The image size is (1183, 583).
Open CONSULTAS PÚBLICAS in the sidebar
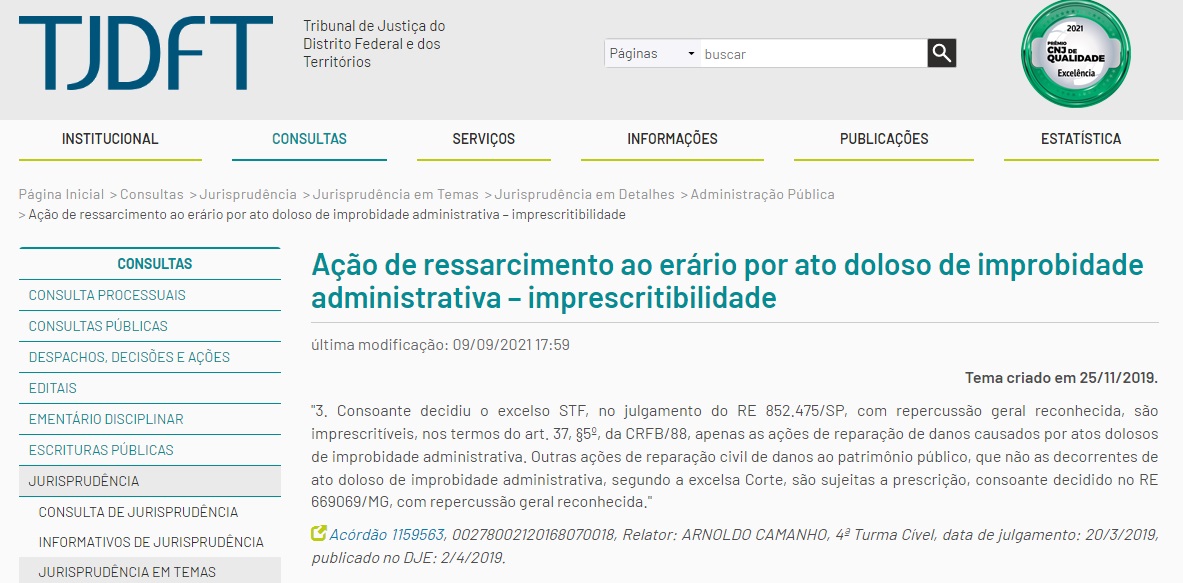[x=149, y=326]
